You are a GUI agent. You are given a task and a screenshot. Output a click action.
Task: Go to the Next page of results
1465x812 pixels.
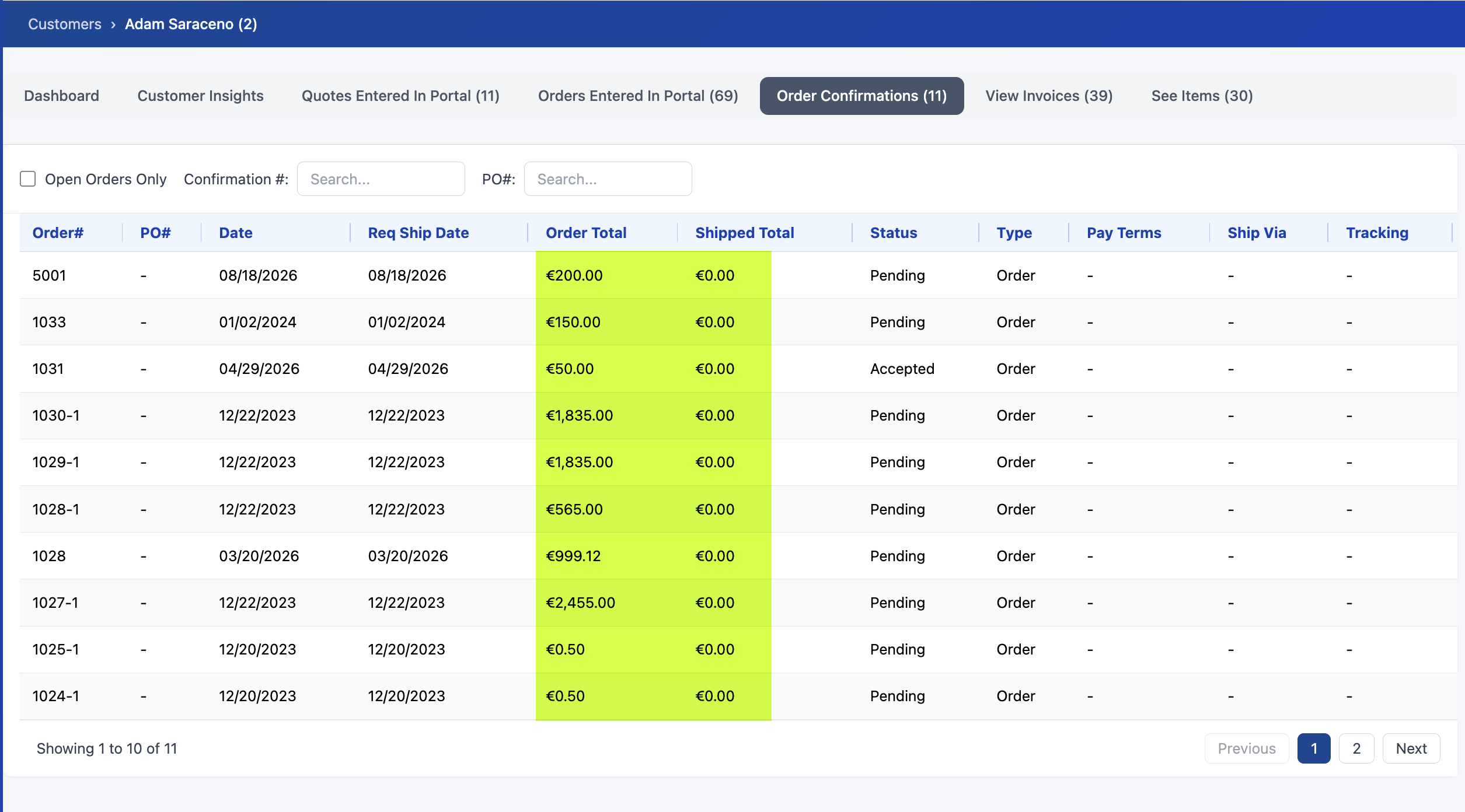1411,748
